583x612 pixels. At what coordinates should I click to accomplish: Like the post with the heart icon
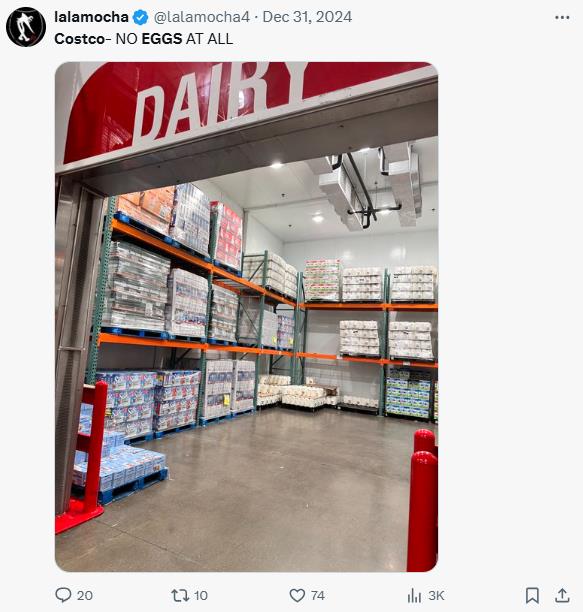(x=297, y=595)
